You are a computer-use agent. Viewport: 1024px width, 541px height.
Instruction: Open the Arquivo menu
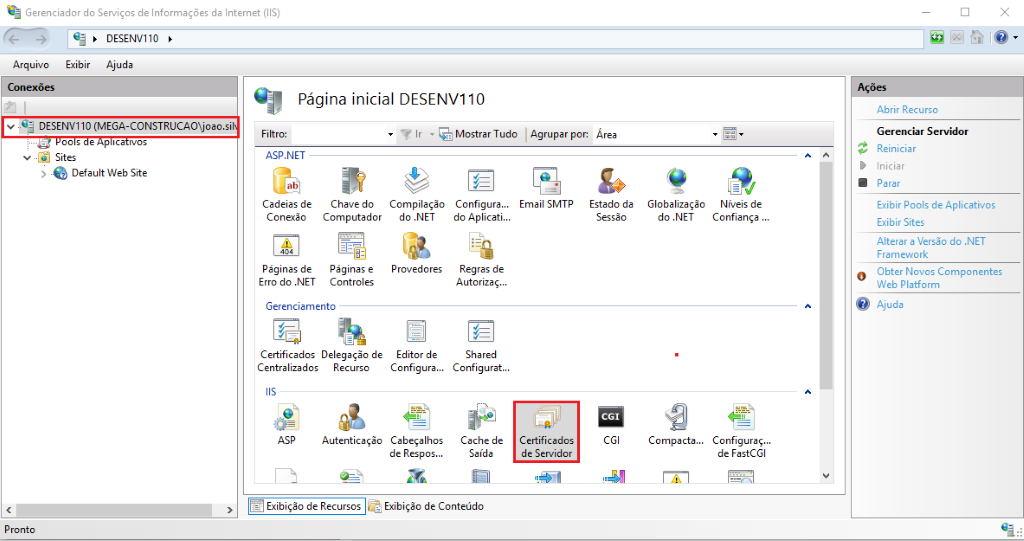[x=31, y=65]
